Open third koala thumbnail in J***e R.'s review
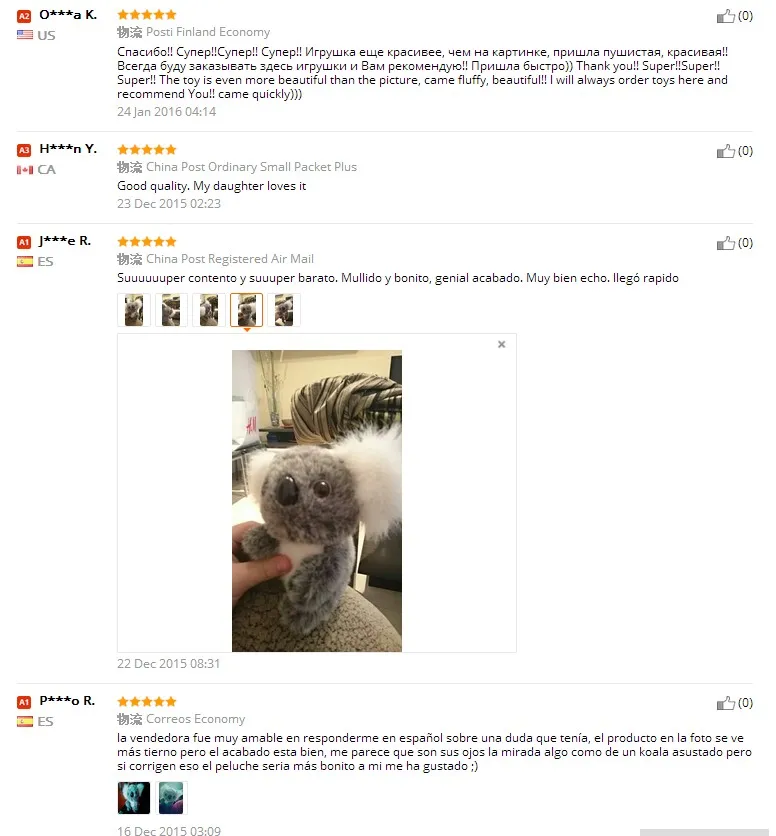776x836 pixels. point(209,310)
